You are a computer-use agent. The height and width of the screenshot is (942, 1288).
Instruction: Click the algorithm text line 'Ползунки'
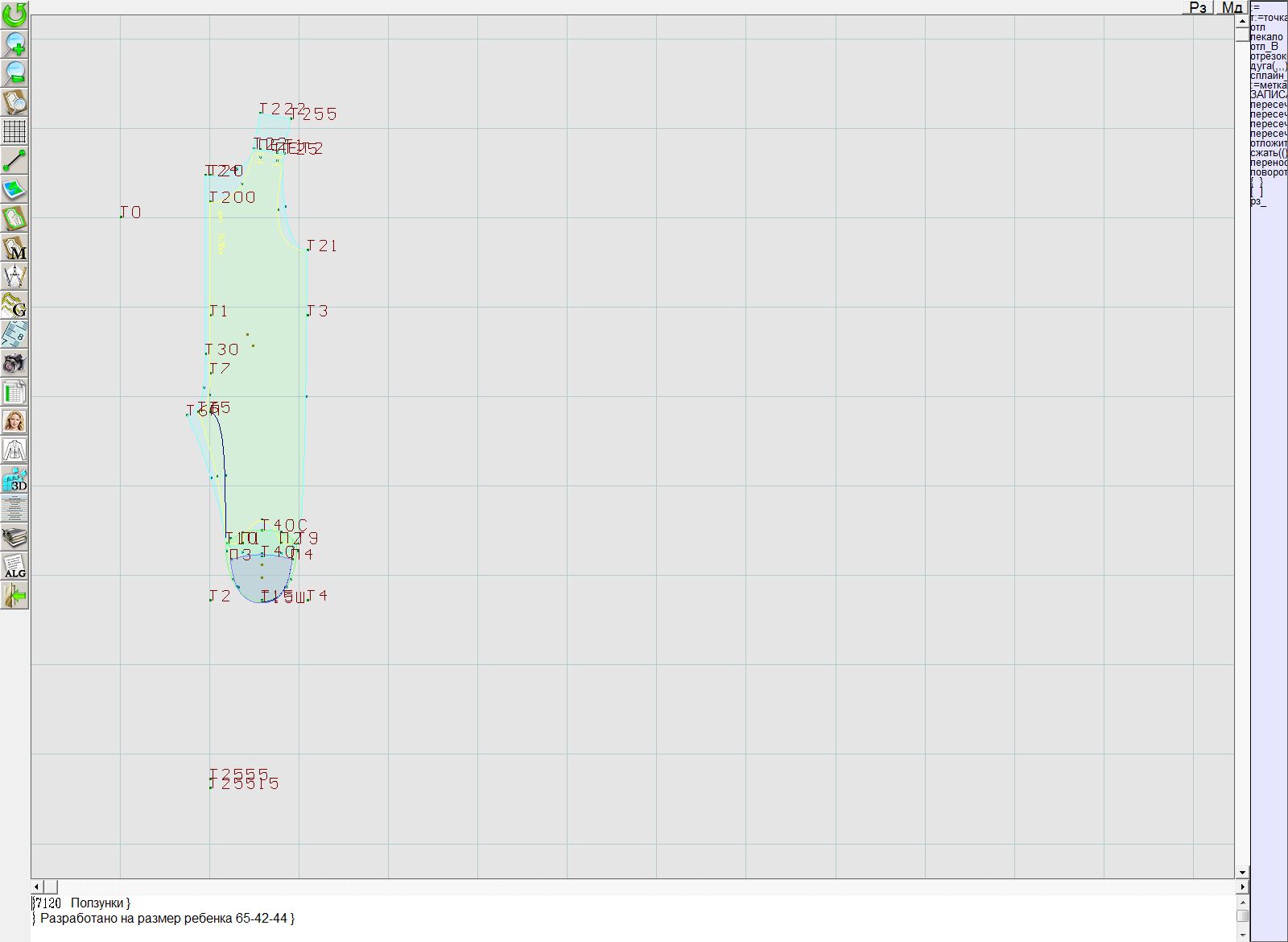(x=100, y=903)
